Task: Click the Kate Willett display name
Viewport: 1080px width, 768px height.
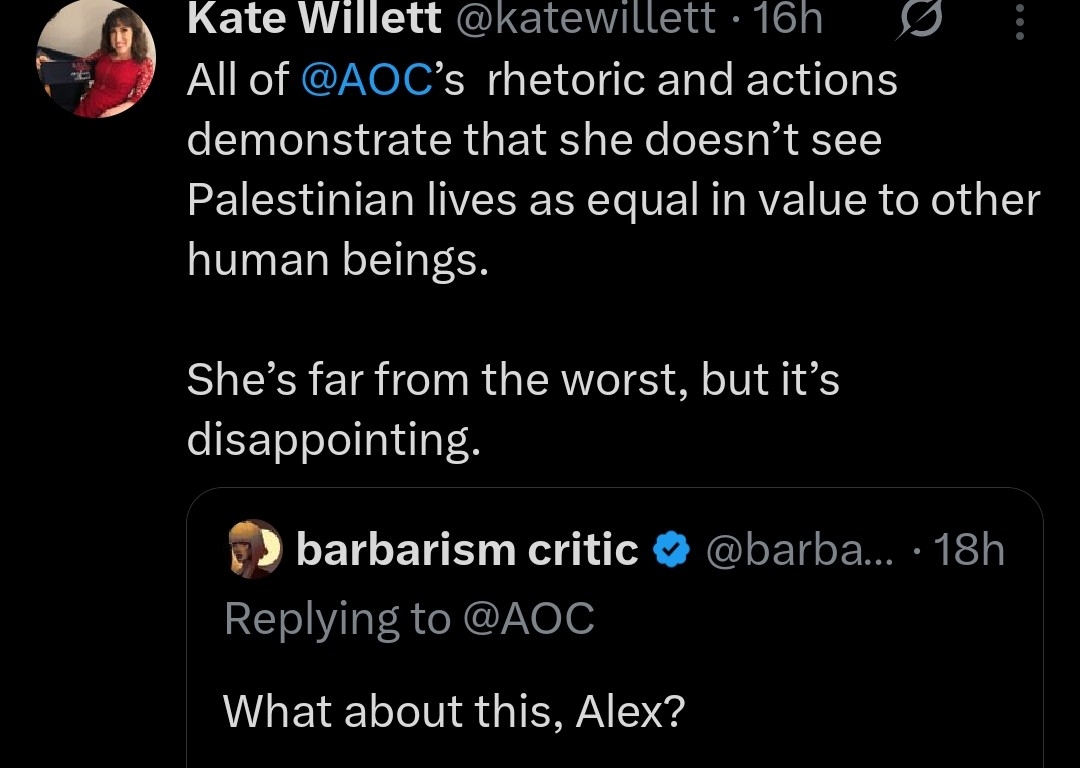Action: click(314, 20)
